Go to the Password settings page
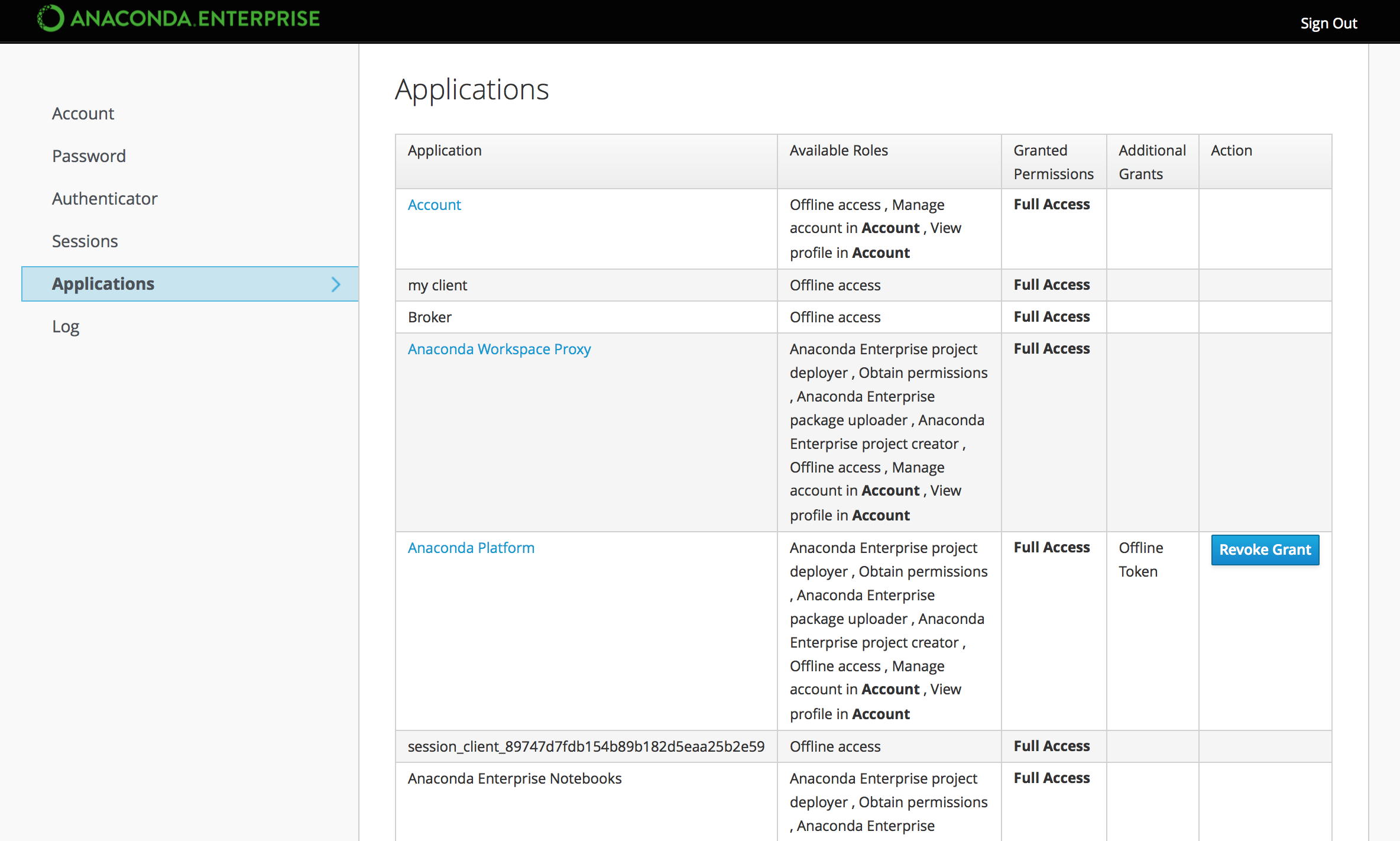Screen dimensions: 1400x841 pyautogui.click(x=89, y=156)
